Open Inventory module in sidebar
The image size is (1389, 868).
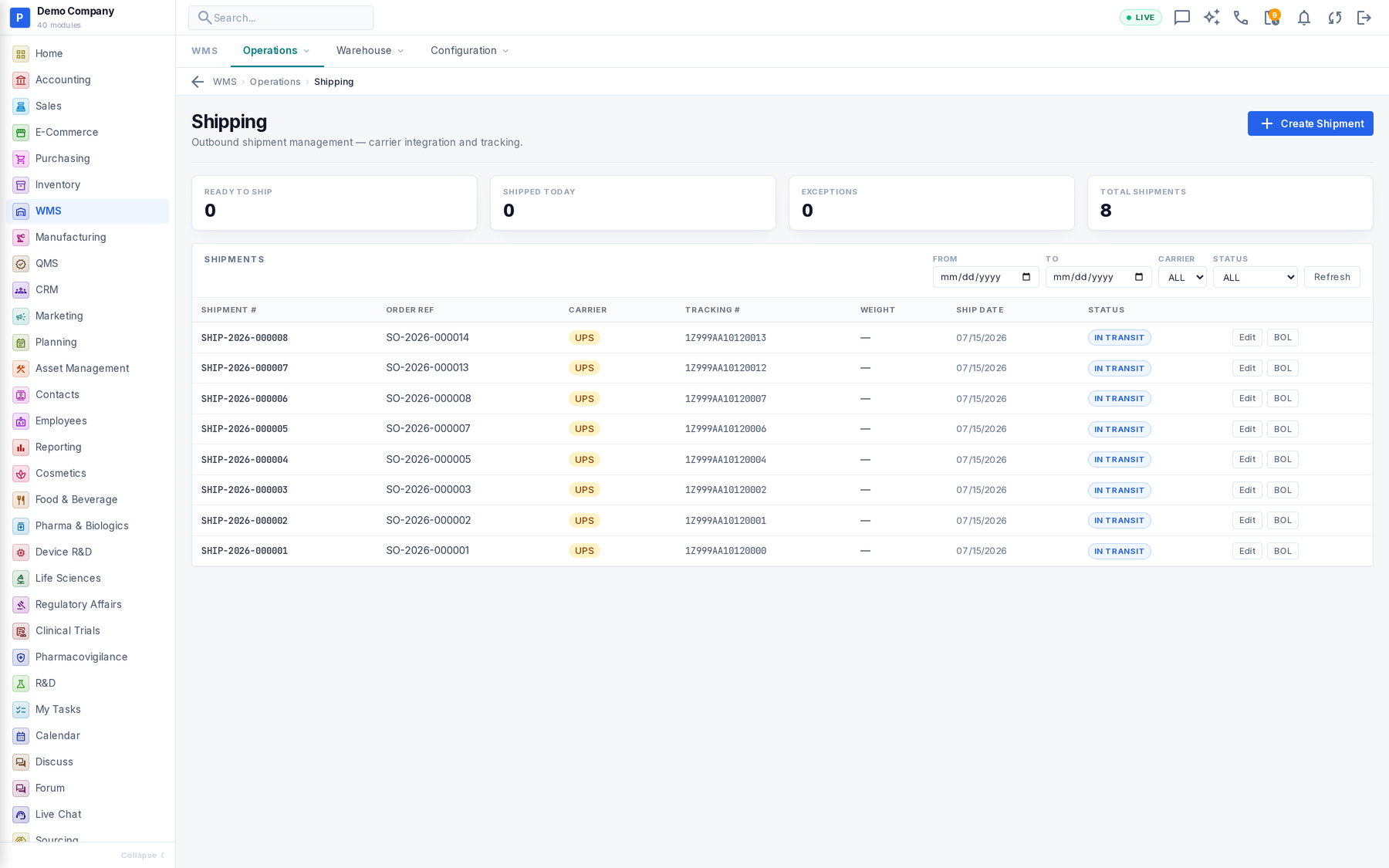87,185
